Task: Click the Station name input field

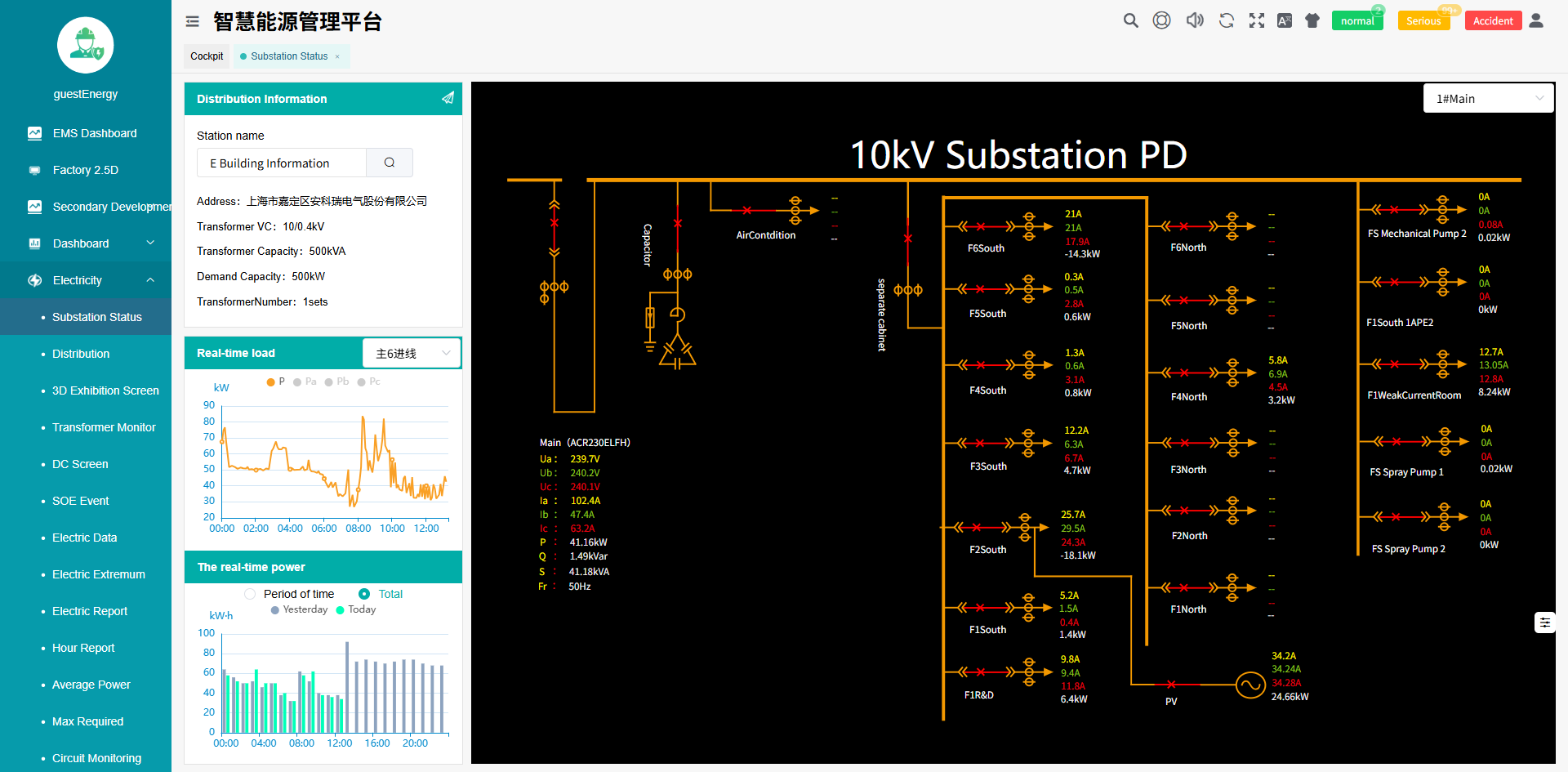Action: coord(282,163)
